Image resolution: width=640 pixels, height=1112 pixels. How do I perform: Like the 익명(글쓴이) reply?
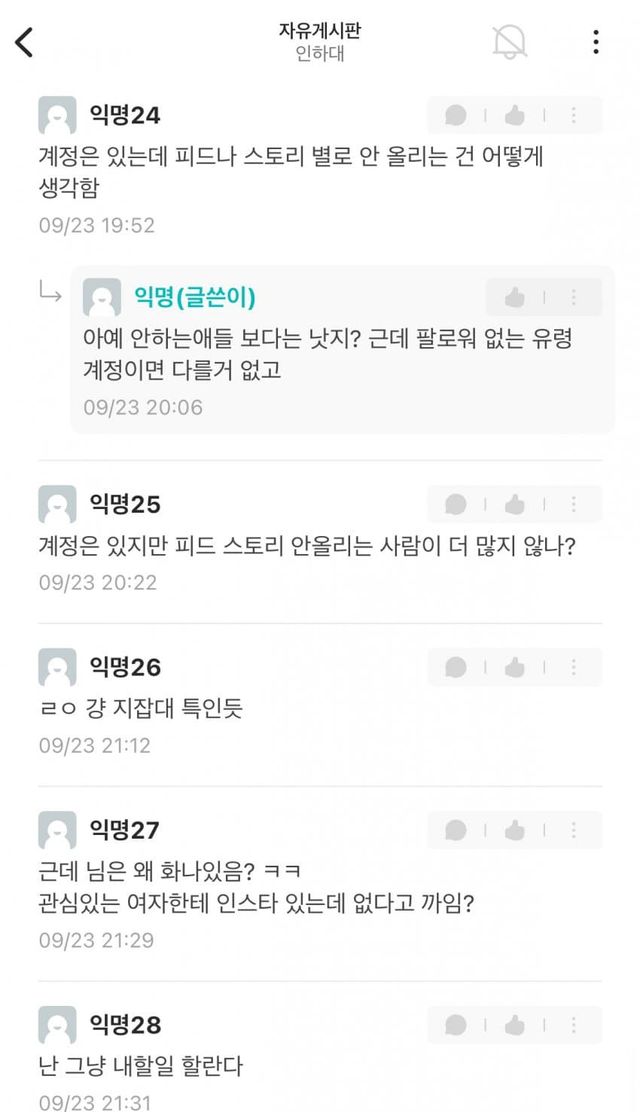point(515,298)
